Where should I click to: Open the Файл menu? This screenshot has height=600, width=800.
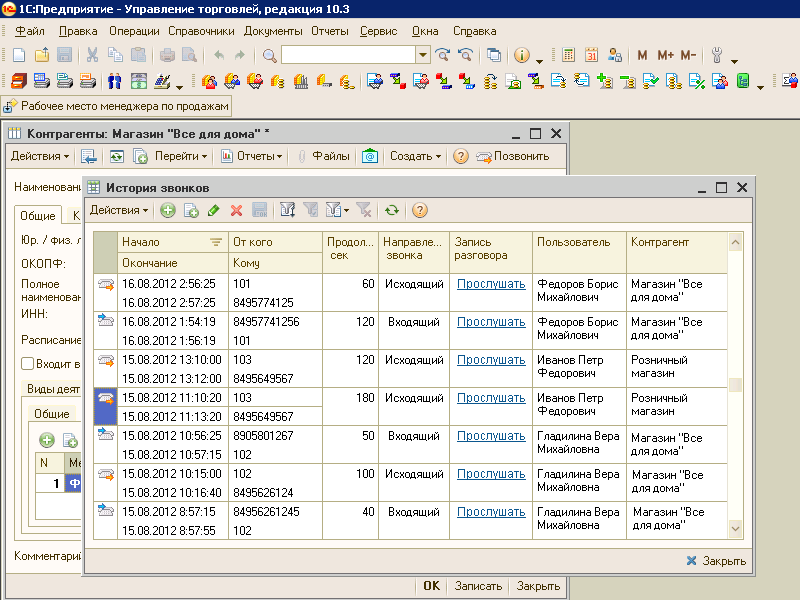[x=30, y=31]
